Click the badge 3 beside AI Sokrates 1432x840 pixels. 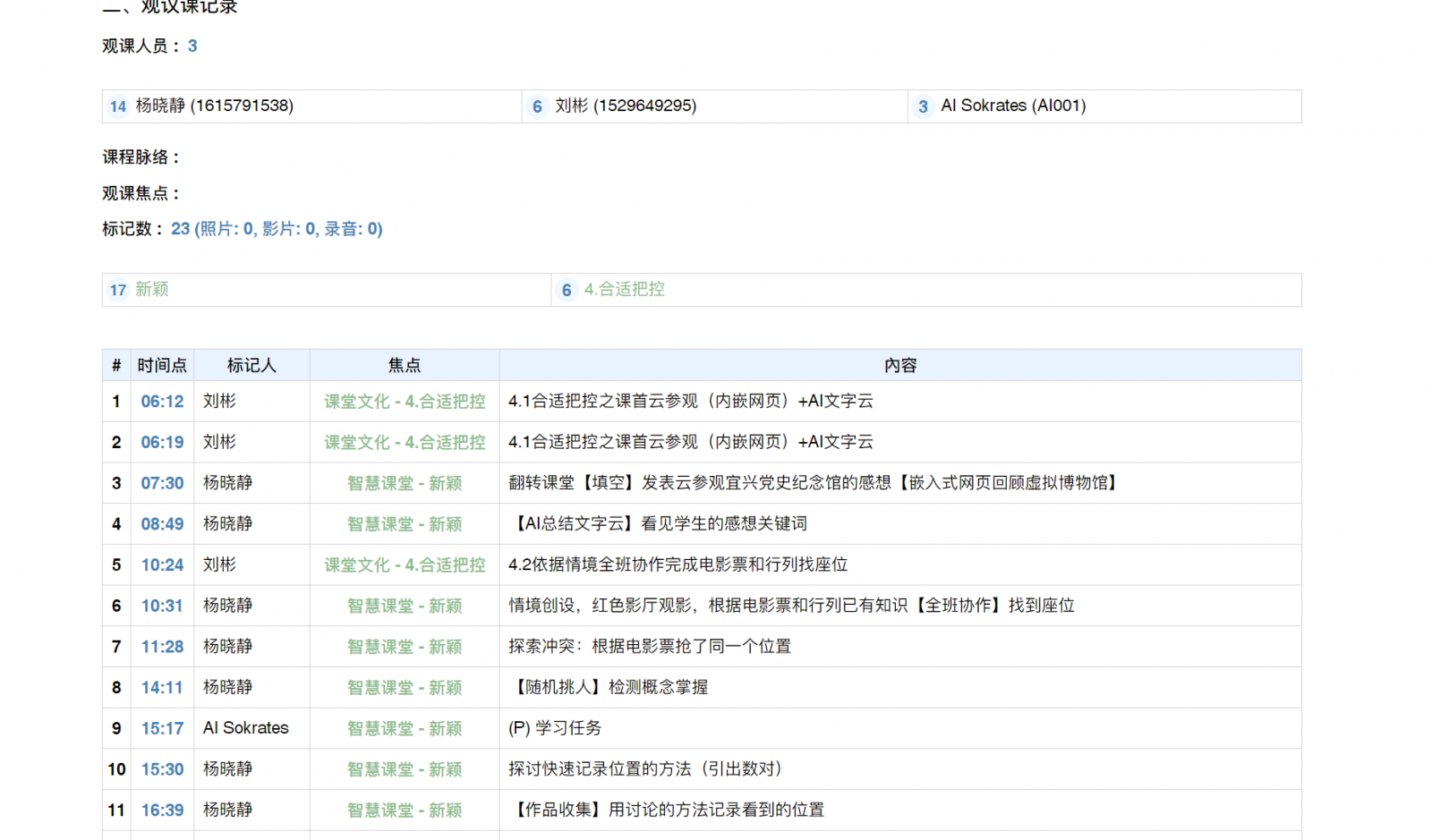(923, 106)
